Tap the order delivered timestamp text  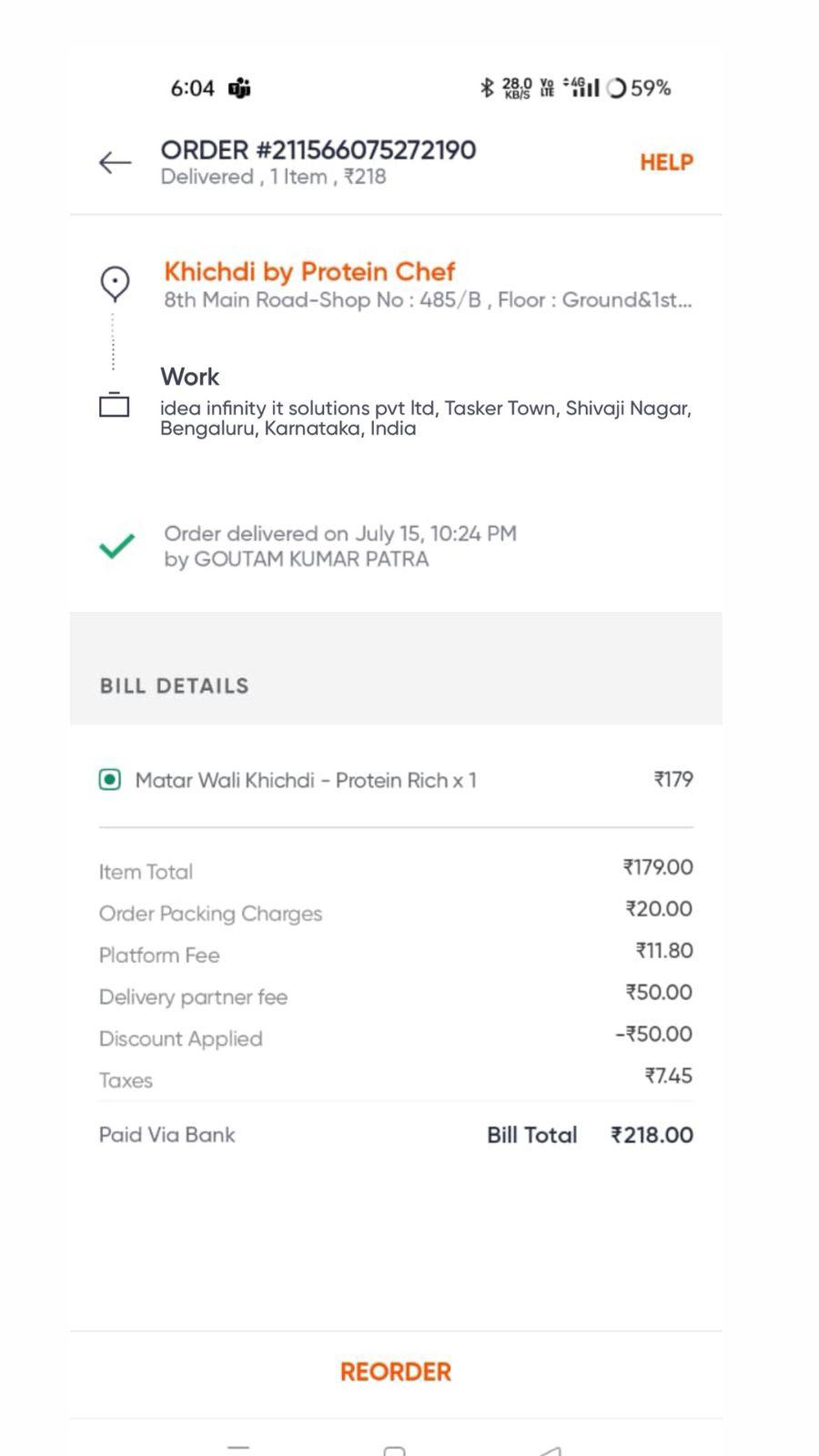339,534
